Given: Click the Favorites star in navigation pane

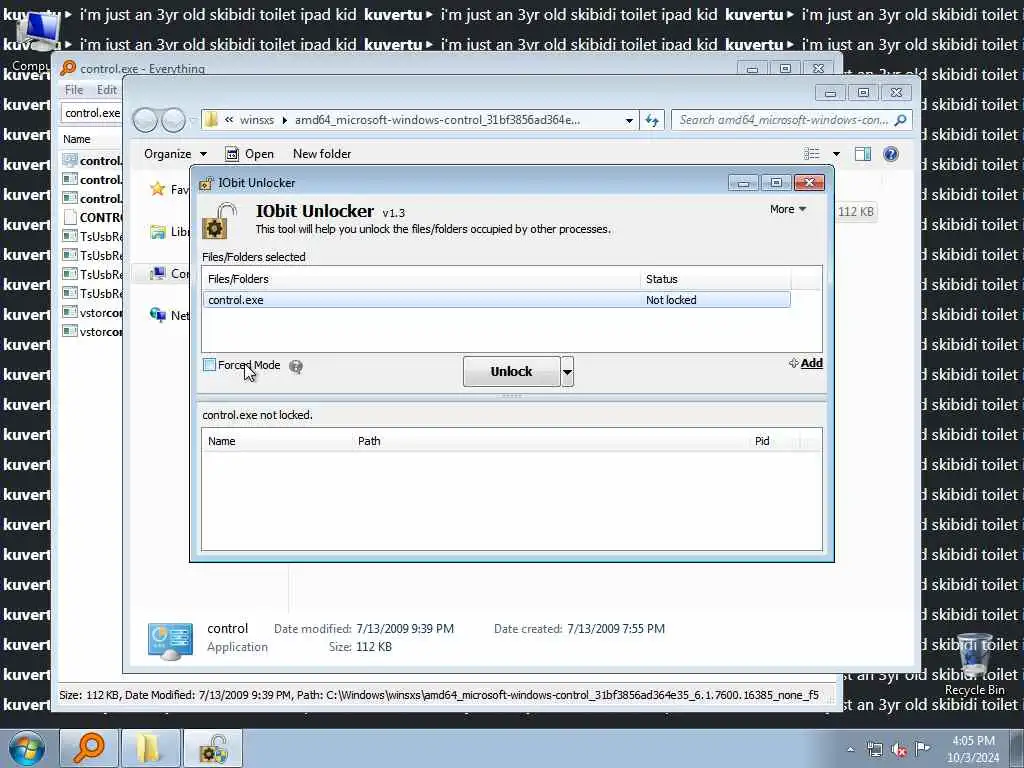Looking at the screenshot, I should (157, 189).
